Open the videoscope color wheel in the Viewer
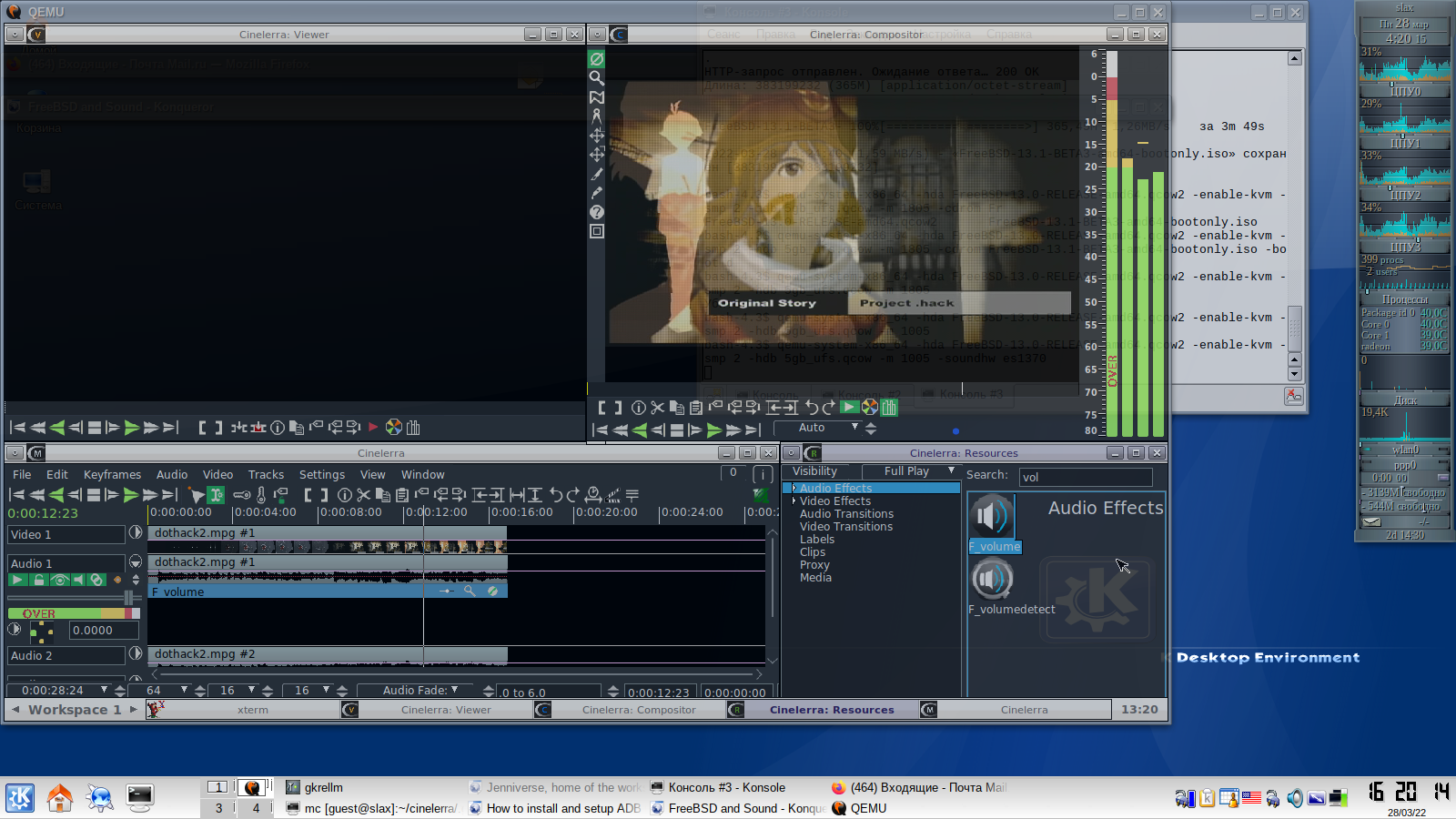Viewport: 1456px width, 819px height. pos(393,428)
